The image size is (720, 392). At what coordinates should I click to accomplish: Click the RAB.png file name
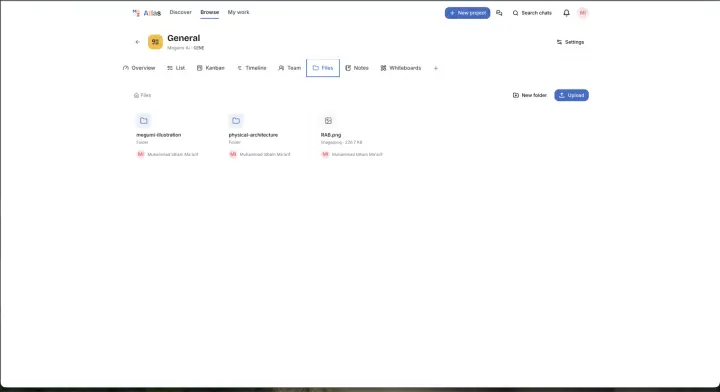[331, 135]
